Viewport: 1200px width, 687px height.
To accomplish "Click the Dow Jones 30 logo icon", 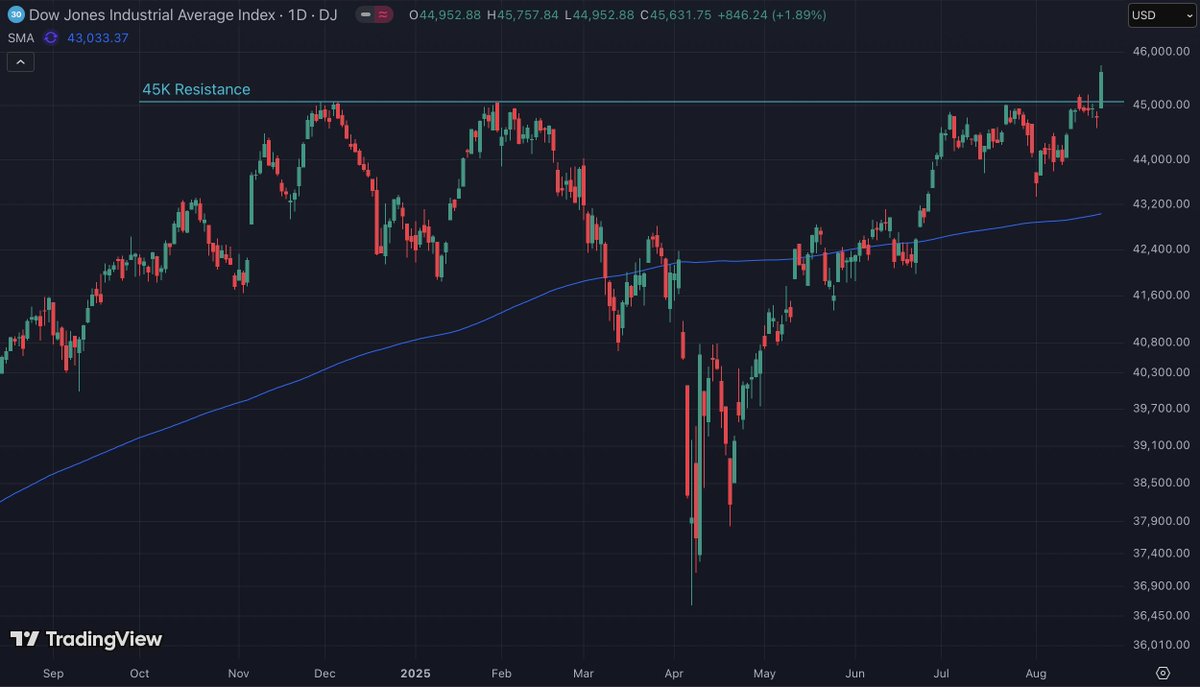I will pos(15,15).
